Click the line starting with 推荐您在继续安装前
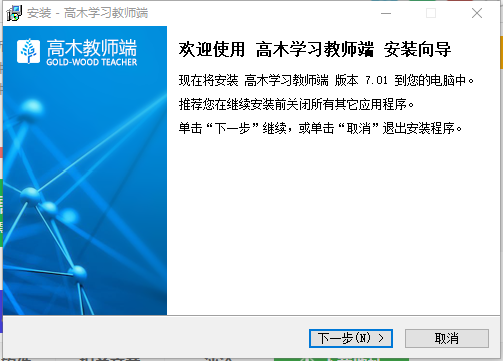Viewport: 503px width, 361px height. tap(296, 105)
